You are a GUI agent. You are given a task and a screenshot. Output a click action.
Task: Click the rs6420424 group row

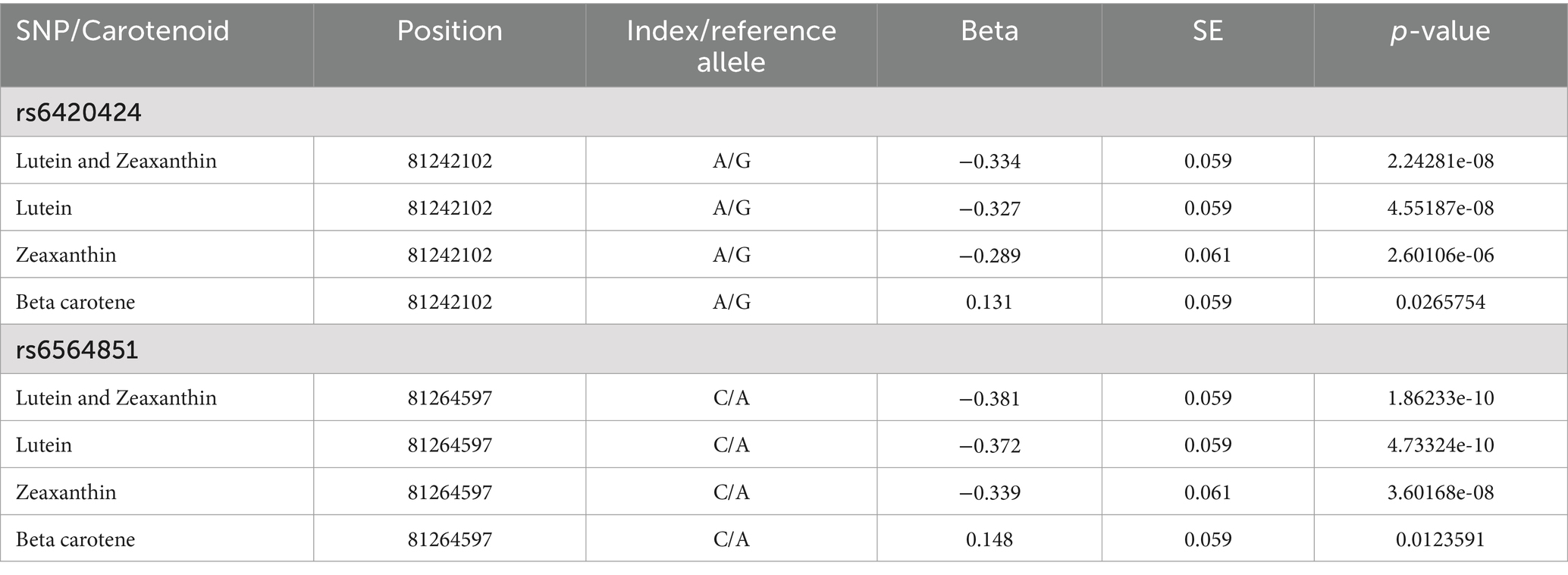pyautogui.click(x=784, y=112)
